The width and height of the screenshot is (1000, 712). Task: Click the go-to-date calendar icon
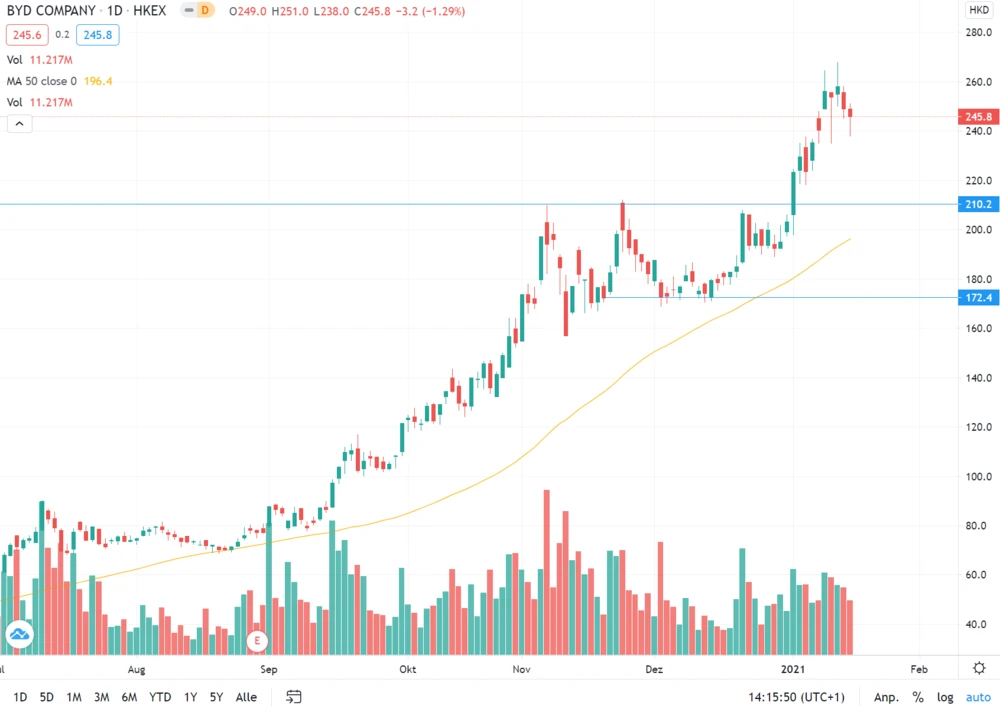click(294, 697)
